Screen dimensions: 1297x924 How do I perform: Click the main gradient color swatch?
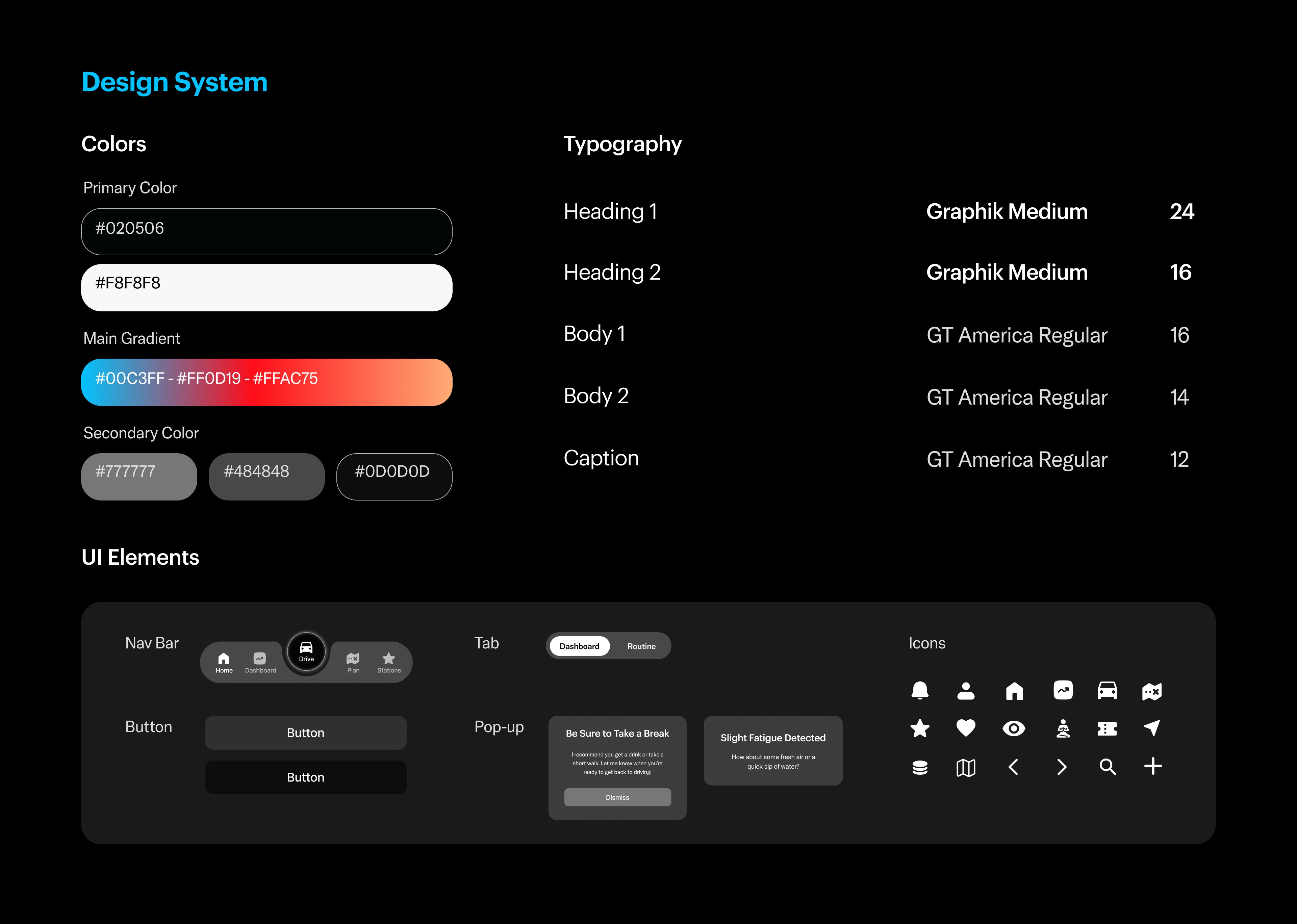point(266,382)
